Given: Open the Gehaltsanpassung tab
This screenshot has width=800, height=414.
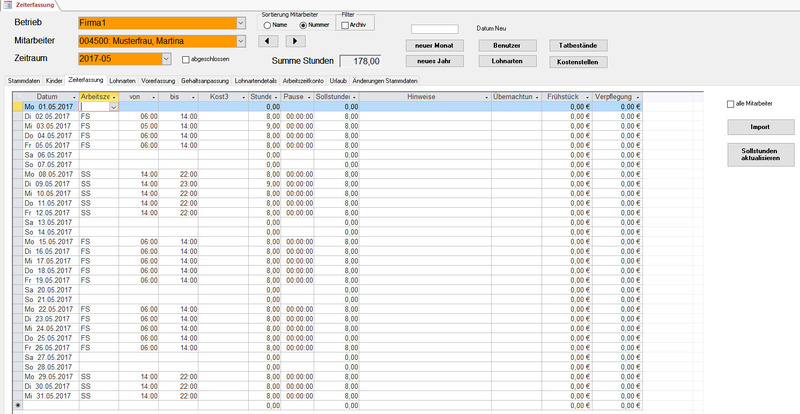Looking at the screenshot, I should pos(206,81).
